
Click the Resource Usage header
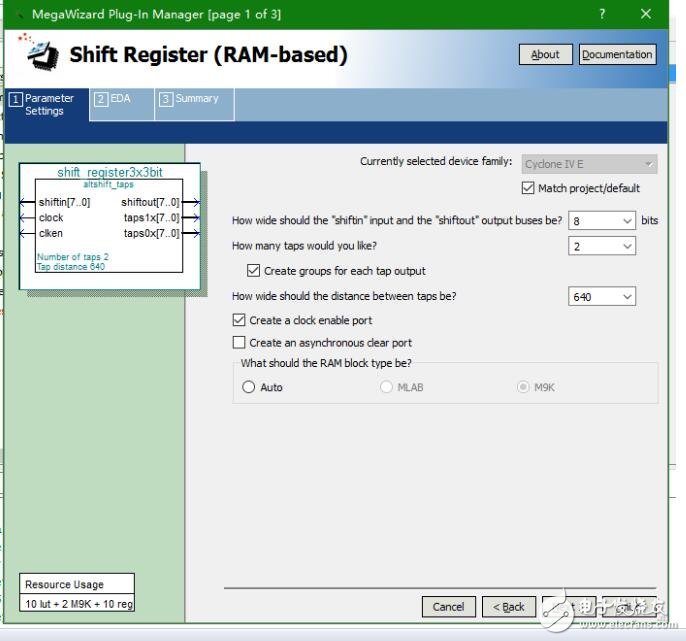click(x=64, y=585)
